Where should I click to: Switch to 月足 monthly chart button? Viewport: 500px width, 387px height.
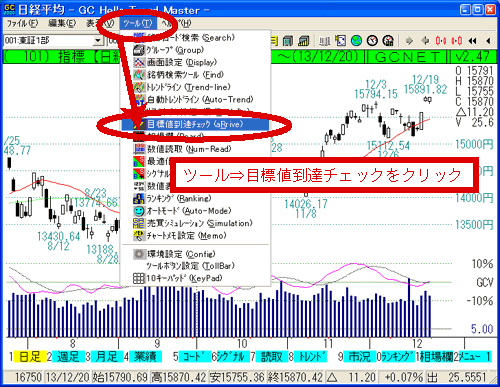[106, 357]
